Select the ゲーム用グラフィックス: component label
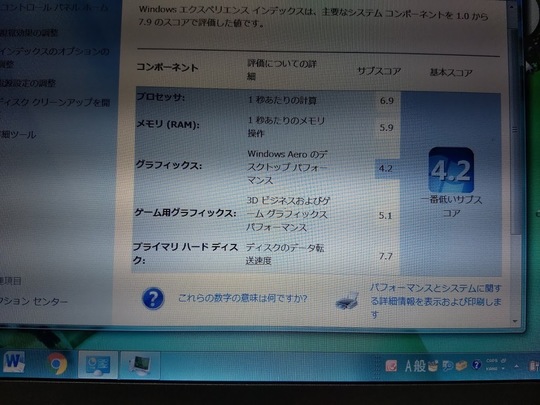This screenshot has height=405, width=540. coord(185,213)
